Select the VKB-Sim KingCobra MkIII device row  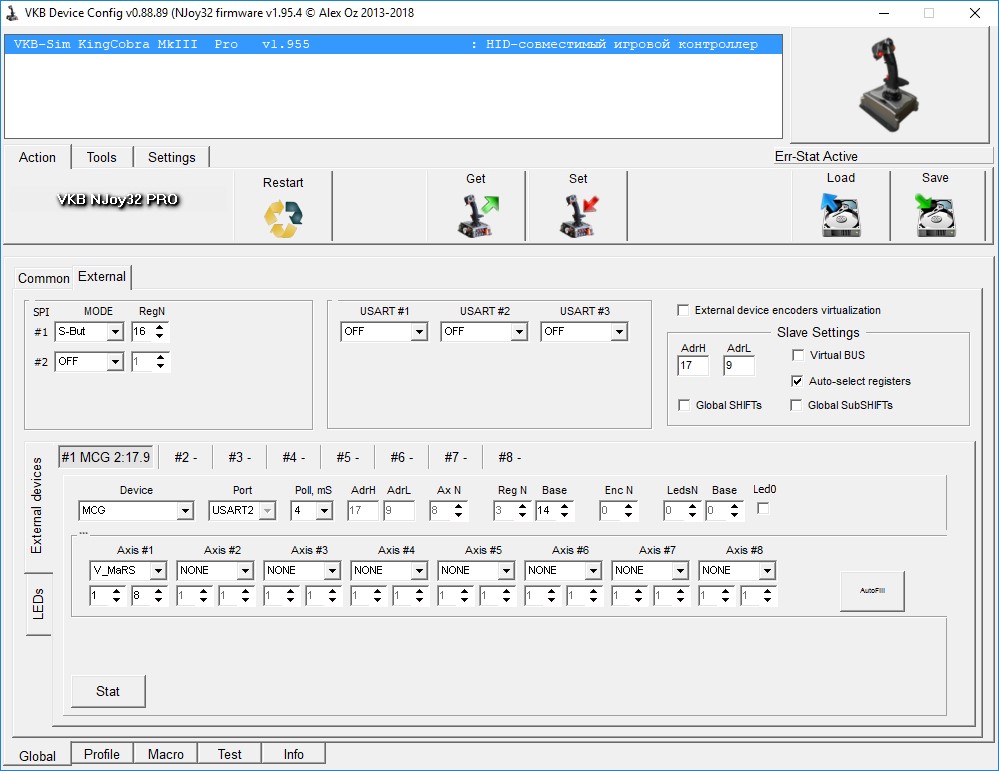(393, 45)
